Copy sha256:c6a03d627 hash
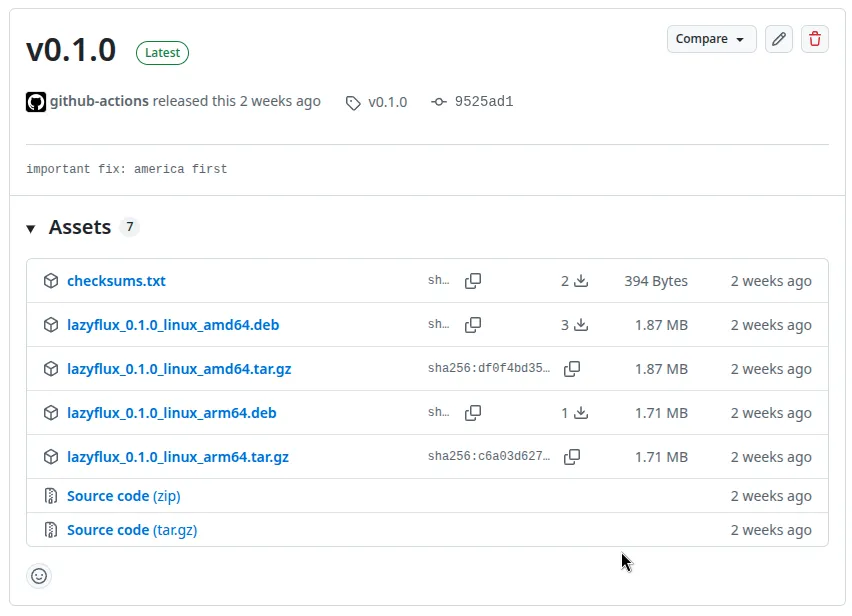852x616 pixels. tap(572, 457)
